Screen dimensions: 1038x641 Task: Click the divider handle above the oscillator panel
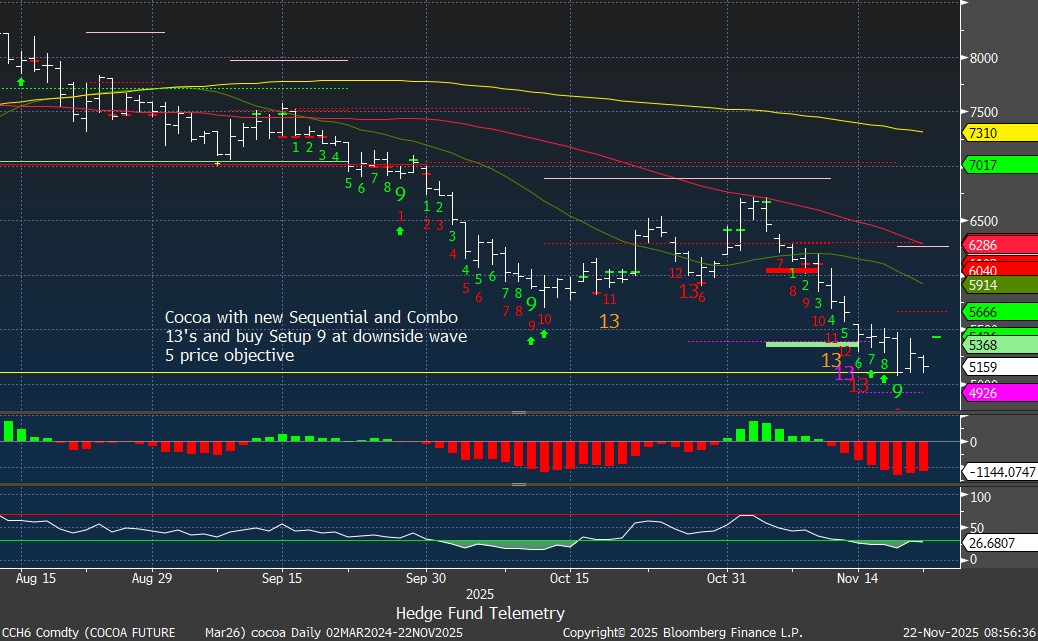coord(519,484)
